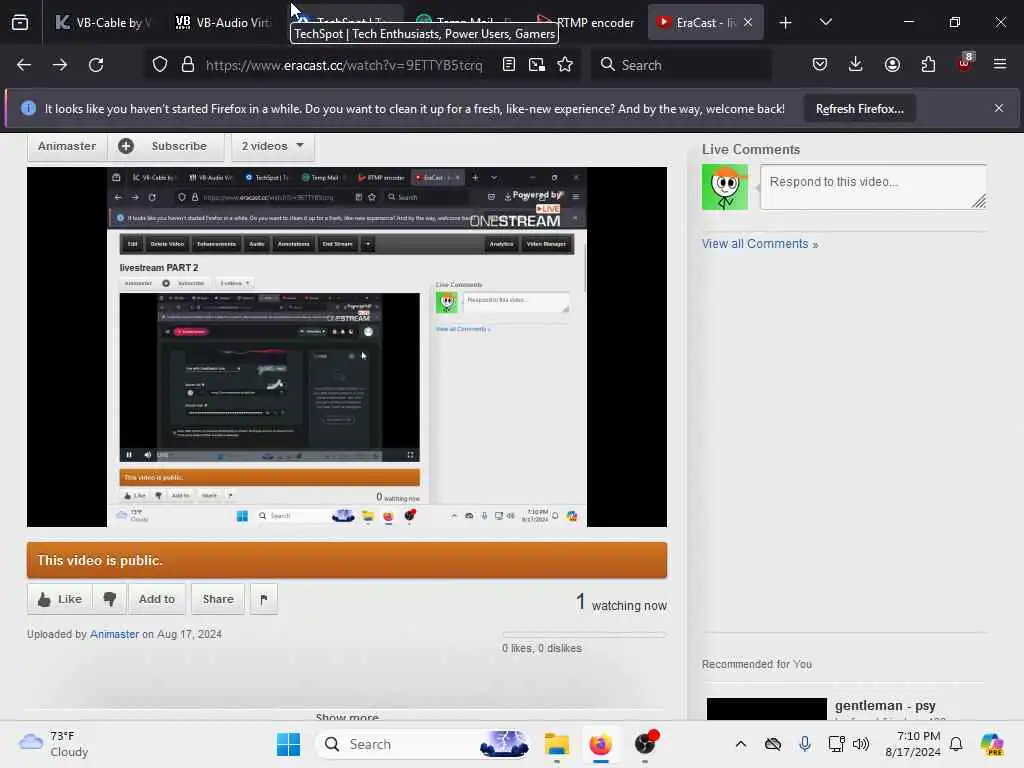
Task: Dislike the video with thumbs-down icon
Action: click(x=110, y=599)
